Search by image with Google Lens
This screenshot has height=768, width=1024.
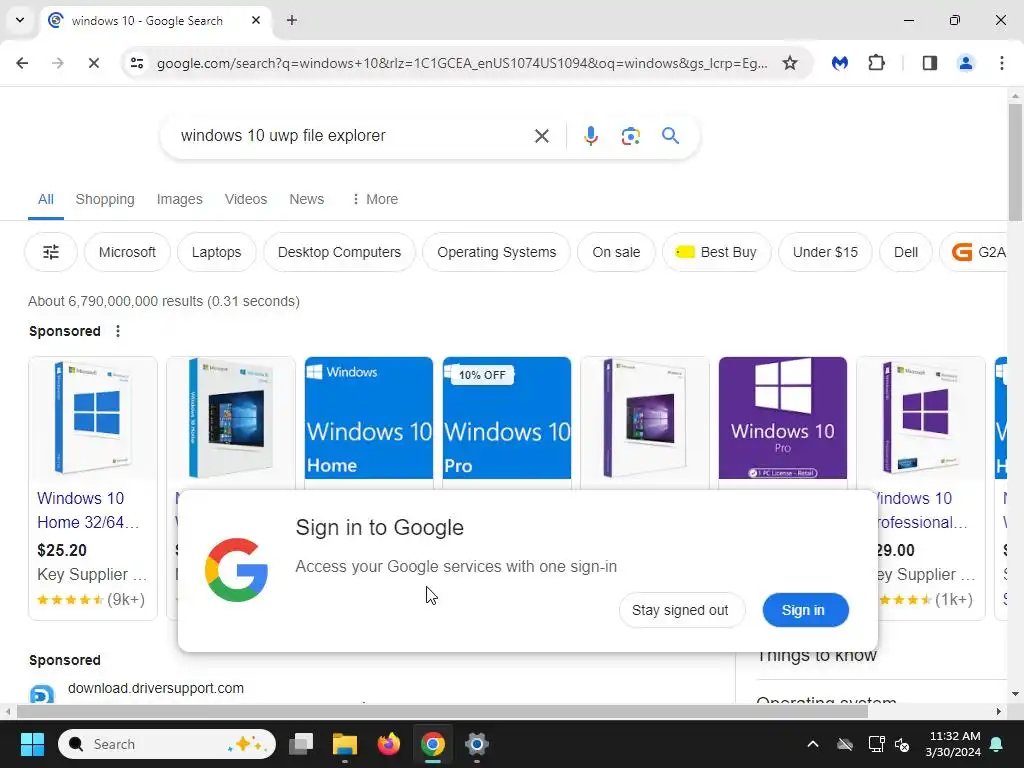coord(630,136)
